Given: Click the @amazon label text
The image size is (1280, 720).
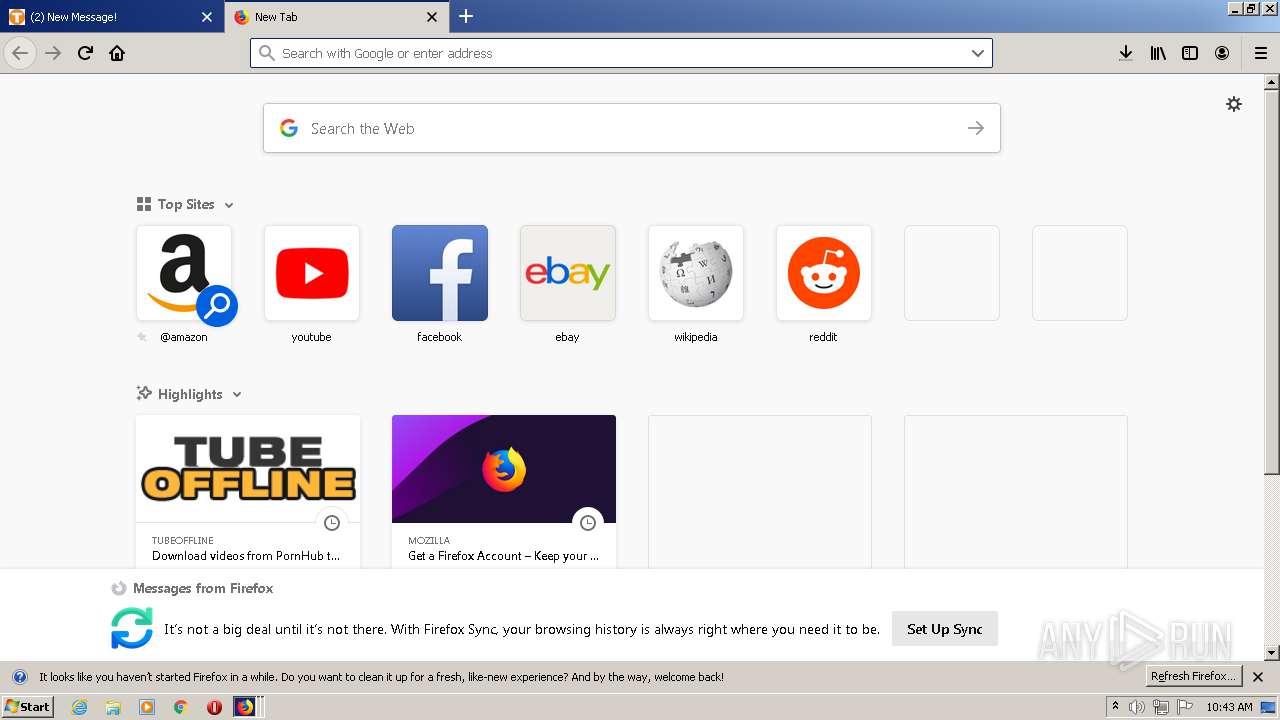Looking at the screenshot, I should tap(184, 337).
